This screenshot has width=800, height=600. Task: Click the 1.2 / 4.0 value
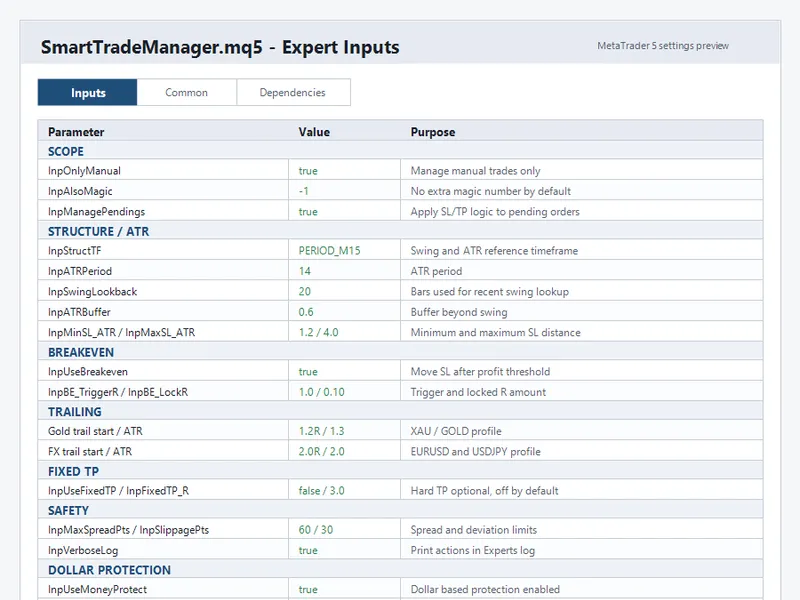point(318,333)
